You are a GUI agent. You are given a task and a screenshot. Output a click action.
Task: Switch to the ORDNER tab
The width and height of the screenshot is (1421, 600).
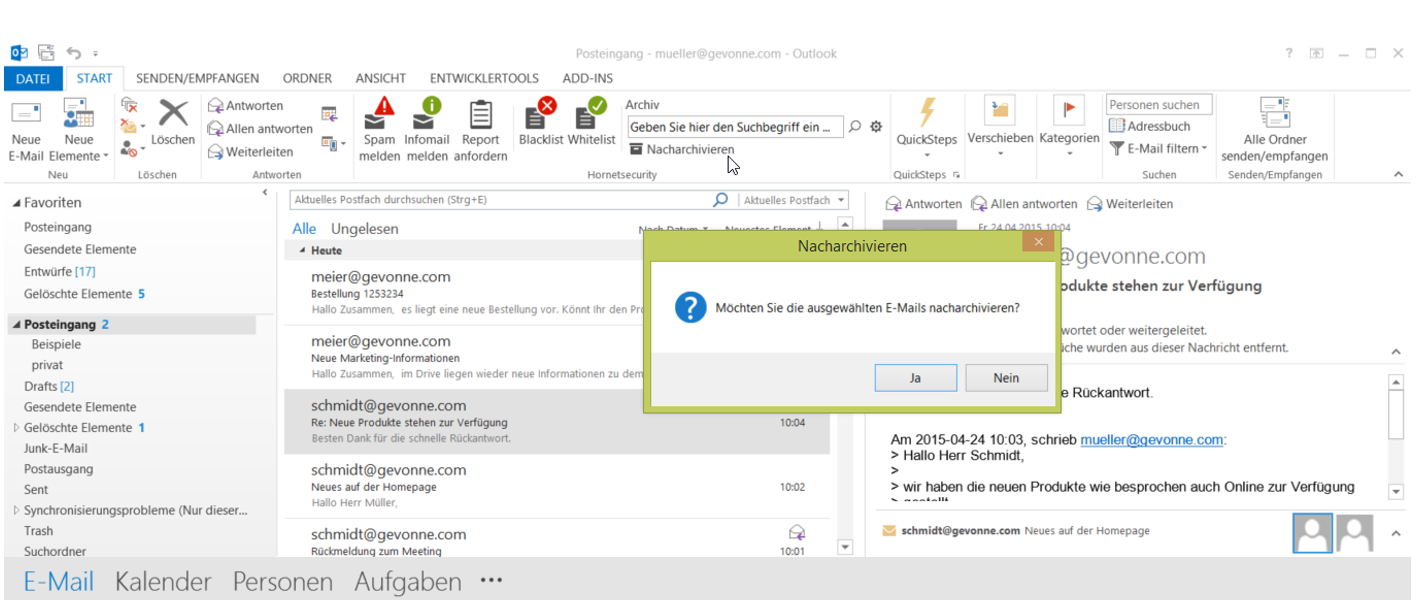307,78
